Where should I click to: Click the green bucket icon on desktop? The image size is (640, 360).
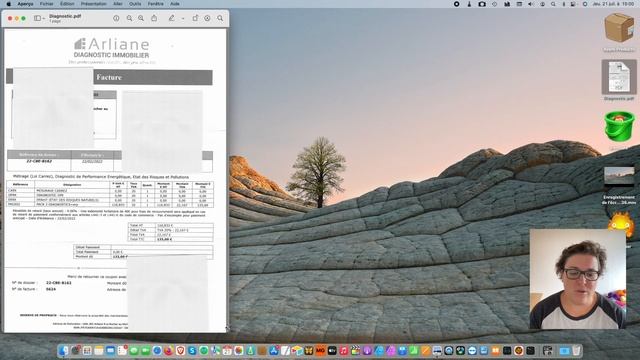coord(619,127)
